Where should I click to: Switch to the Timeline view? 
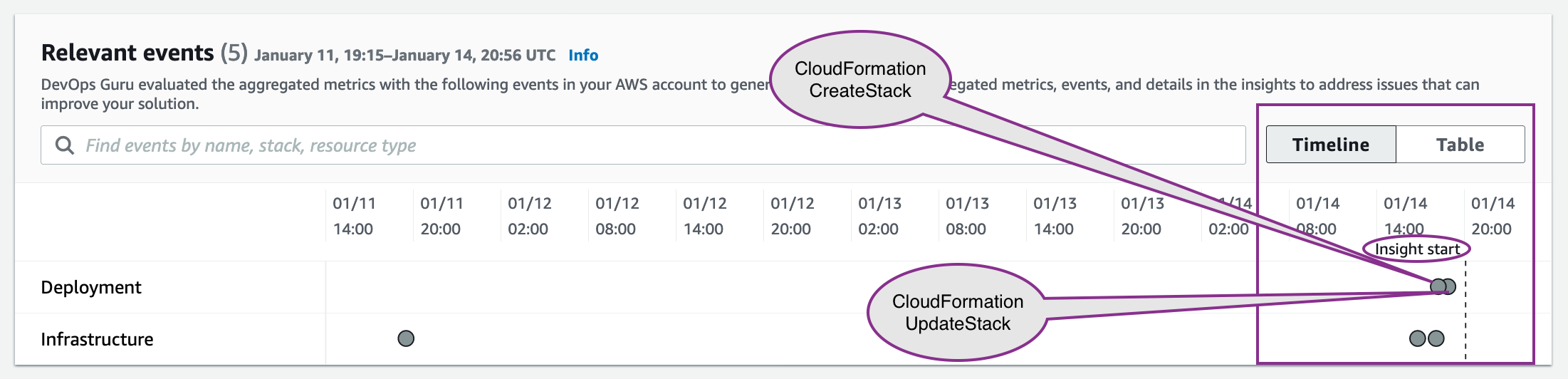1330,145
